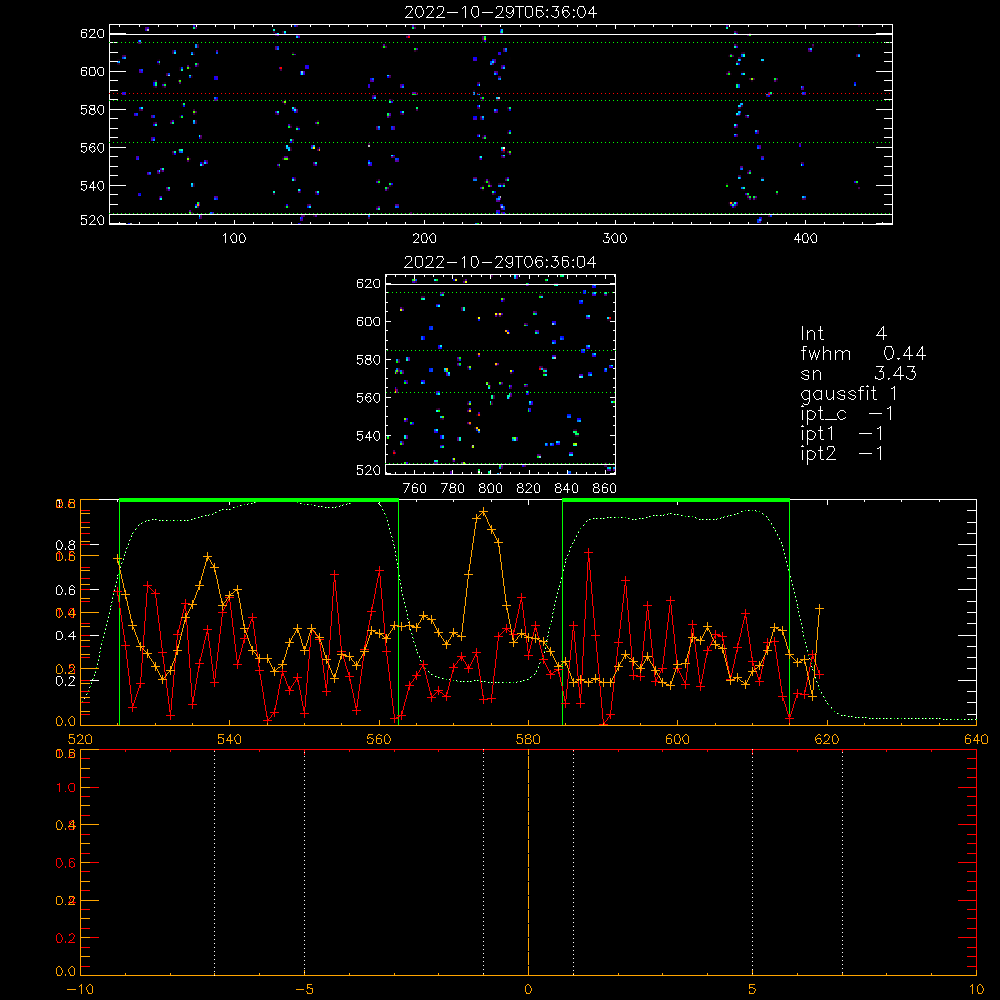Select the 'Int 4' parameter line

[x=843, y=333]
